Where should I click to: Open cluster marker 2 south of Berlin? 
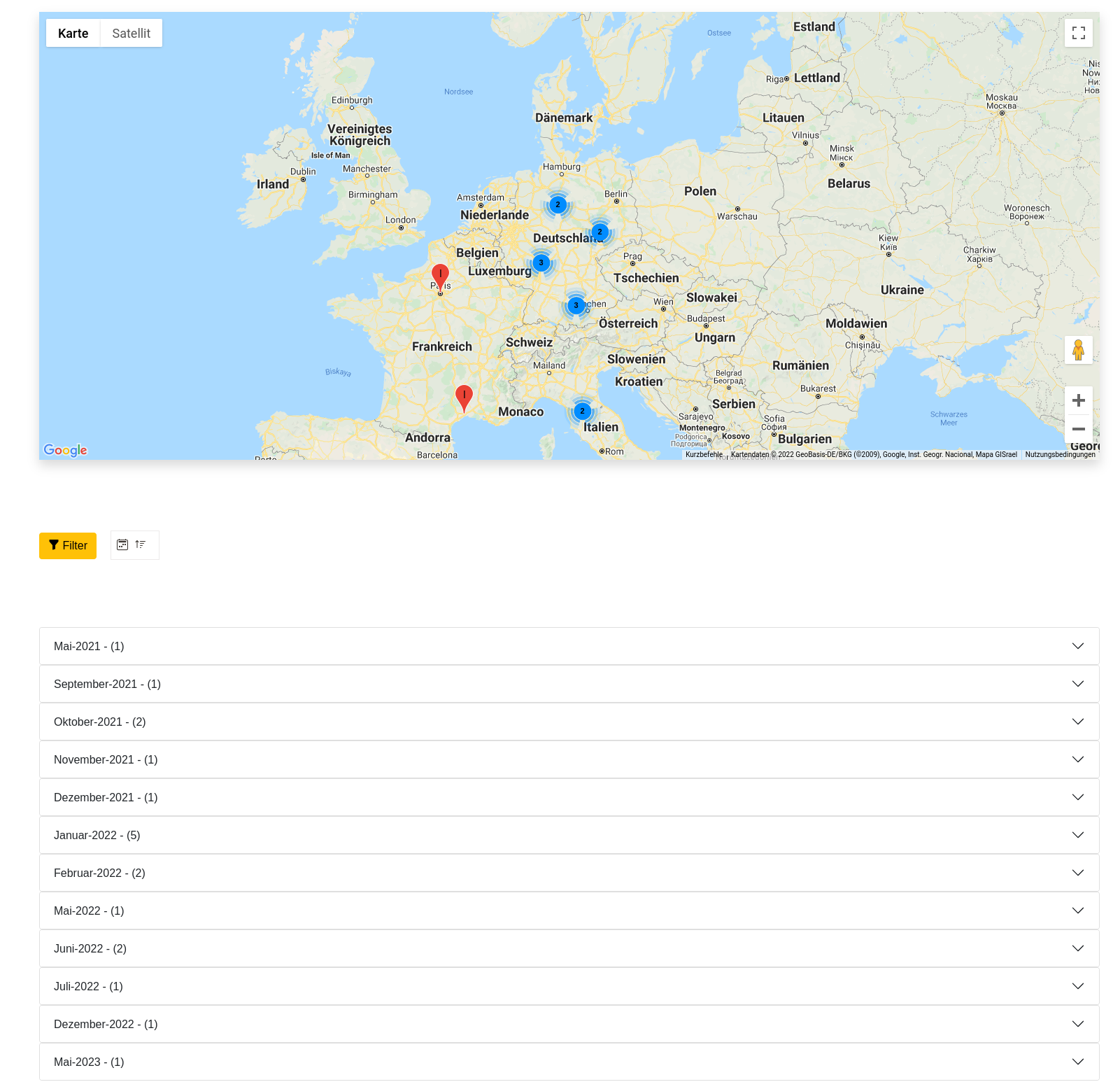[600, 232]
